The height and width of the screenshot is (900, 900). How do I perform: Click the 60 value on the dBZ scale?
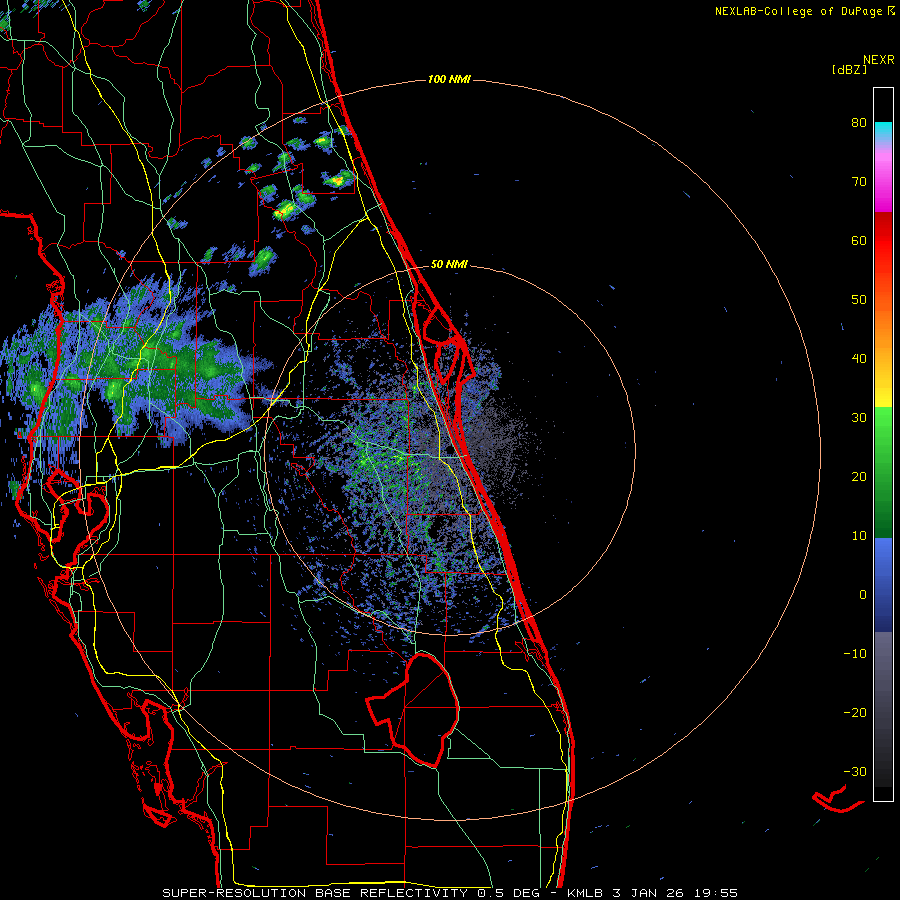[x=859, y=240]
